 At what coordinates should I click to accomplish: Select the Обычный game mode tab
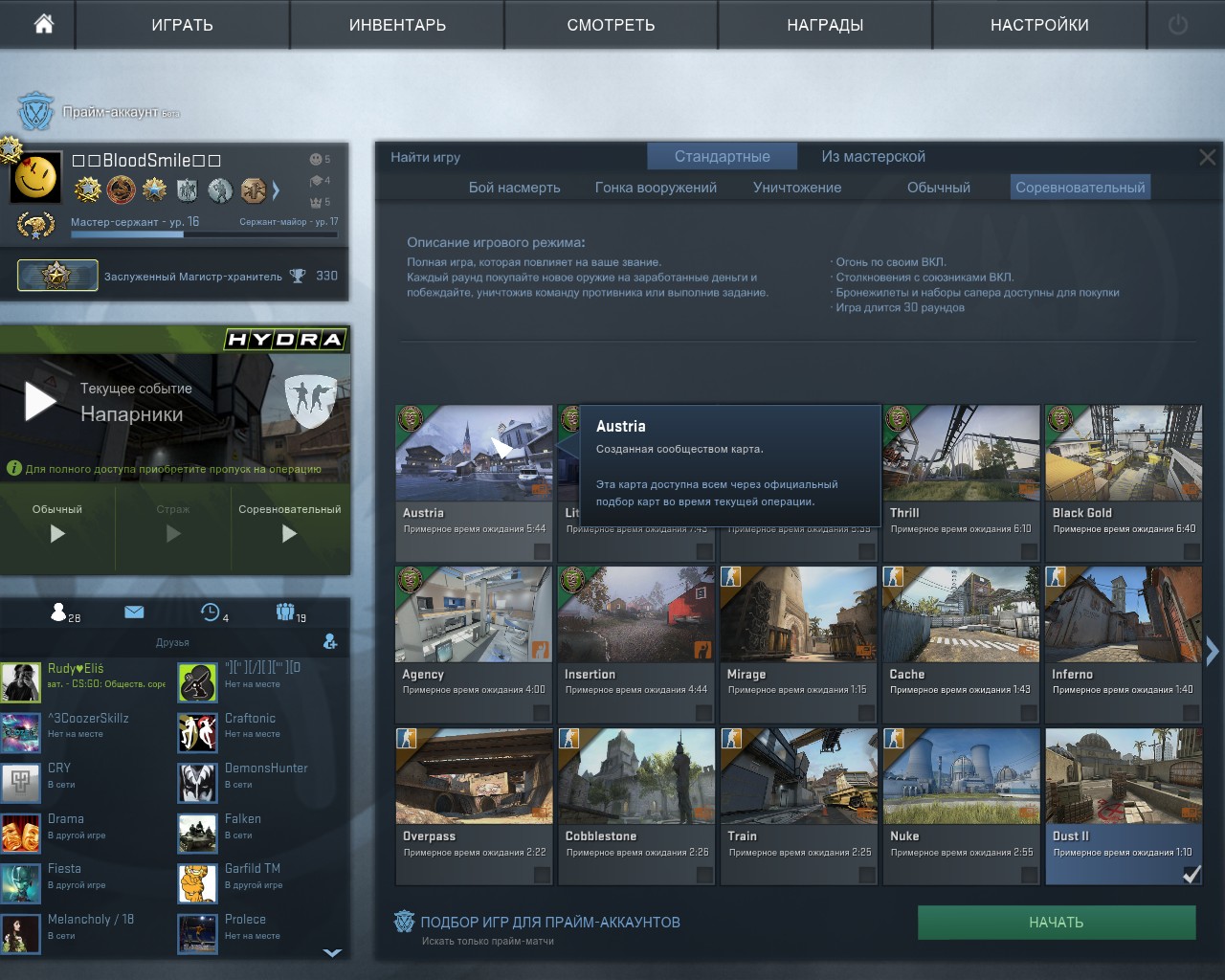tap(938, 188)
